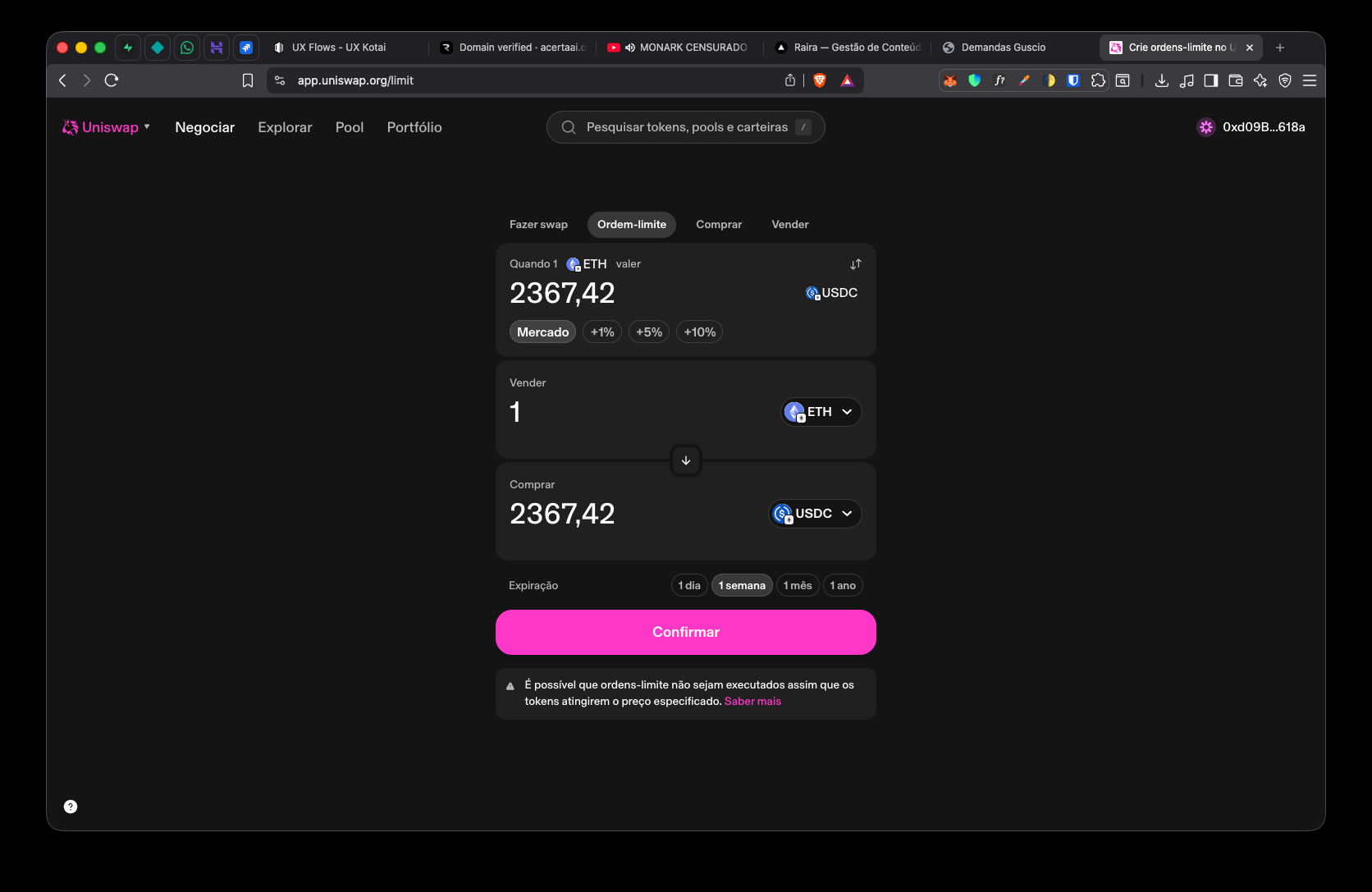
Task: Go to the Pool page
Action: tap(350, 127)
